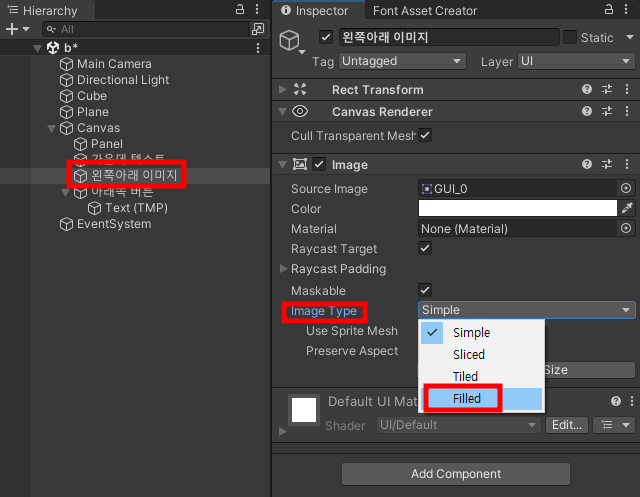The width and height of the screenshot is (640, 497).
Task: Click the Canvas Renderer eye icon
Action: pyautogui.click(x=300, y=111)
